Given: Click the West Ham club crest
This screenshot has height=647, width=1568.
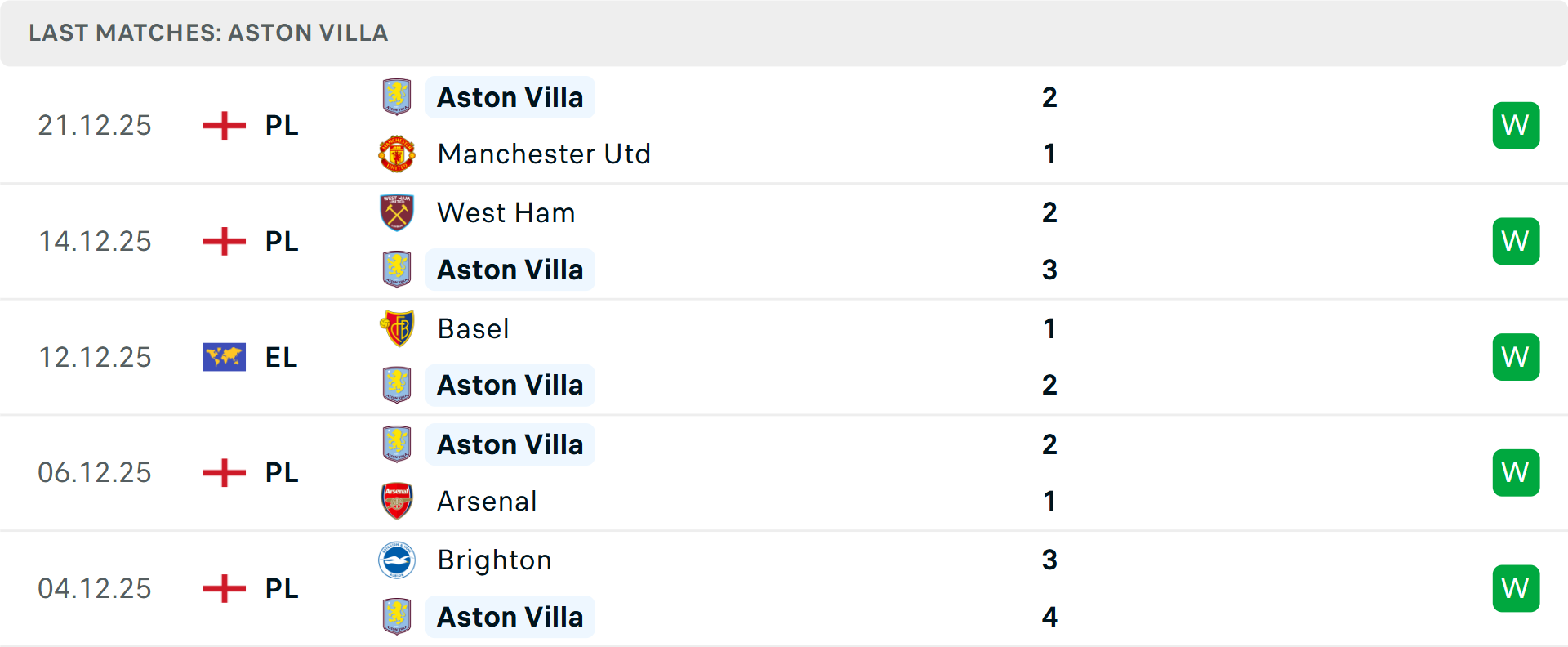Looking at the screenshot, I should (x=397, y=212).
